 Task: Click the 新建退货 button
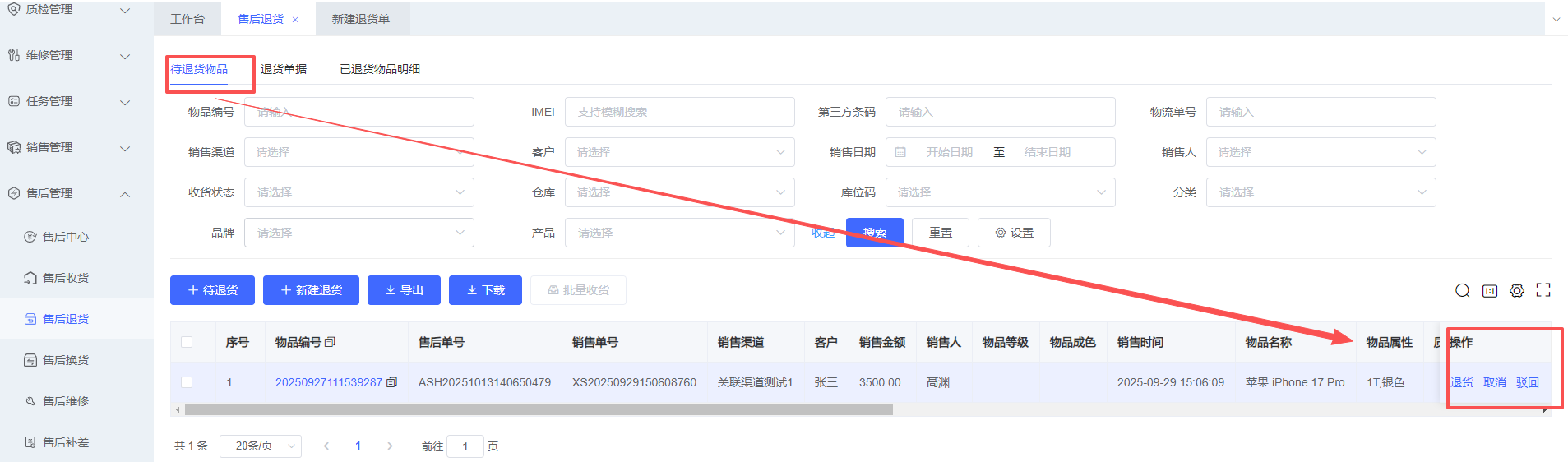pos(311,290)
